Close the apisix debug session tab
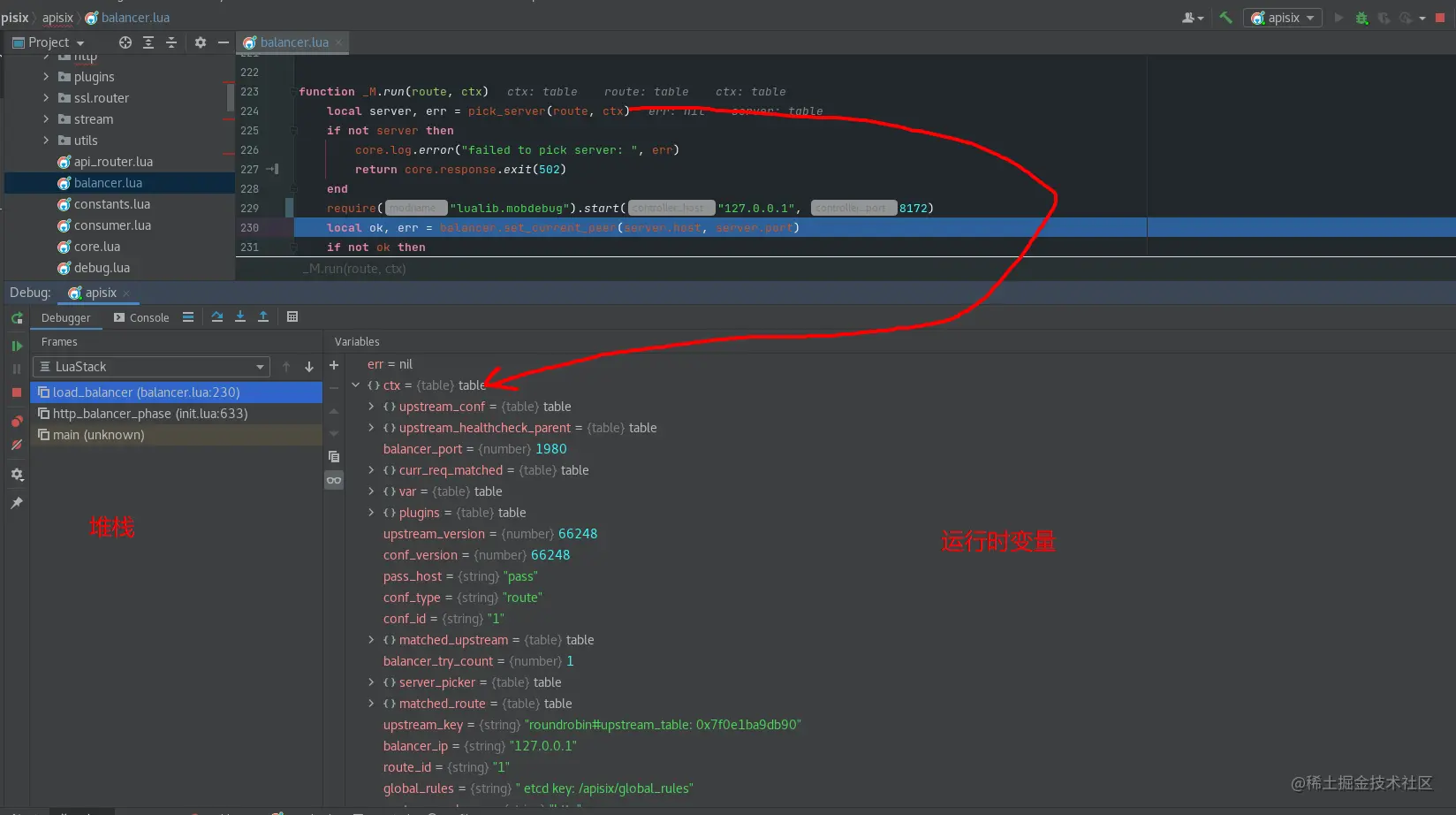Screen dimensions: 1456x815 [125, 293]
